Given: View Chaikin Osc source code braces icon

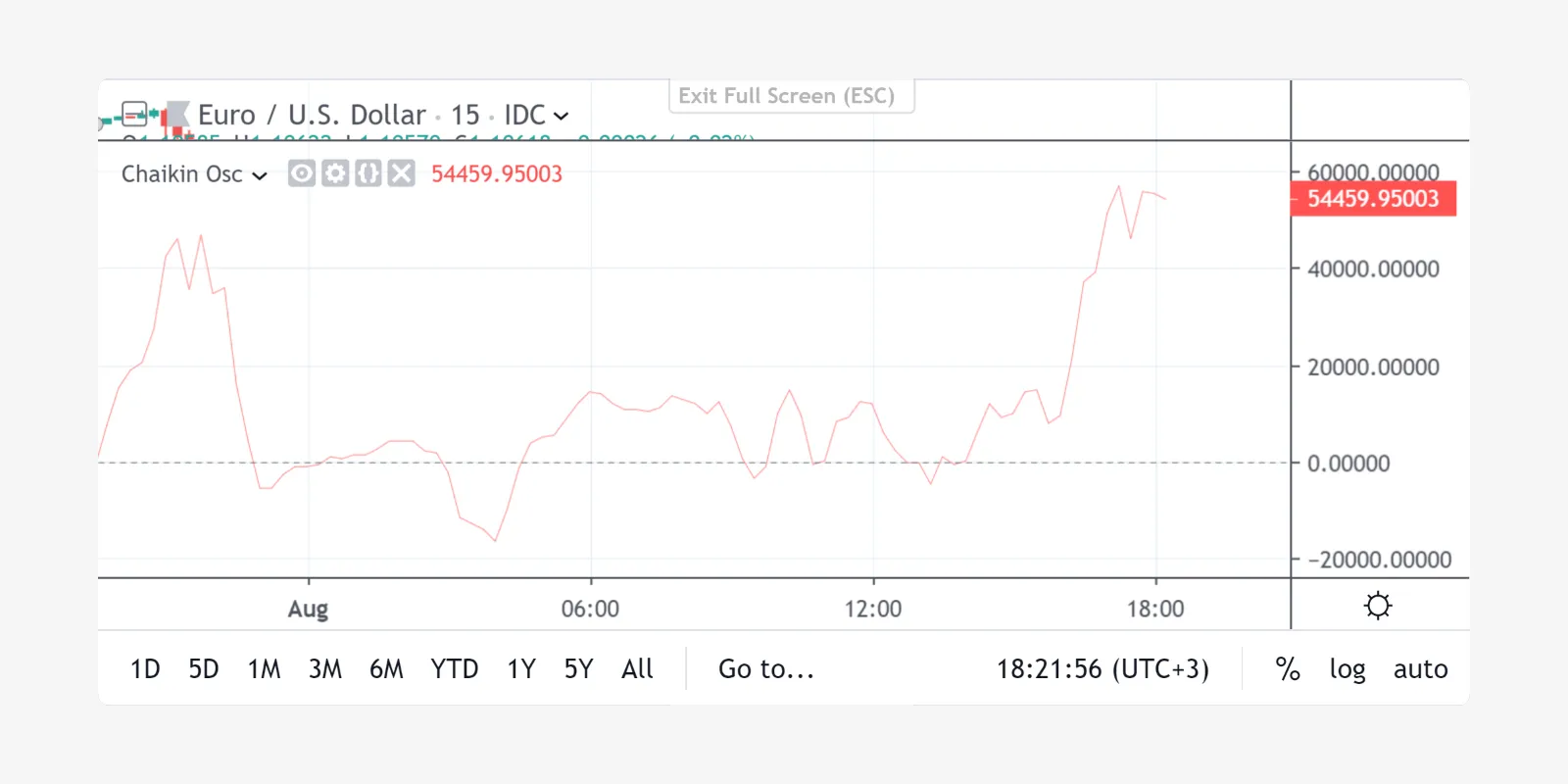Looking at the screenshot, I should tap(367, 173).
